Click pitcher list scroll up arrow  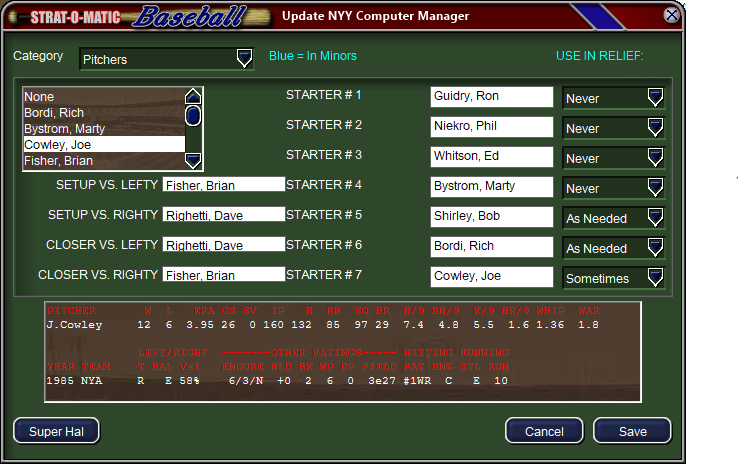pyautogui.click(x=193, y=96)
